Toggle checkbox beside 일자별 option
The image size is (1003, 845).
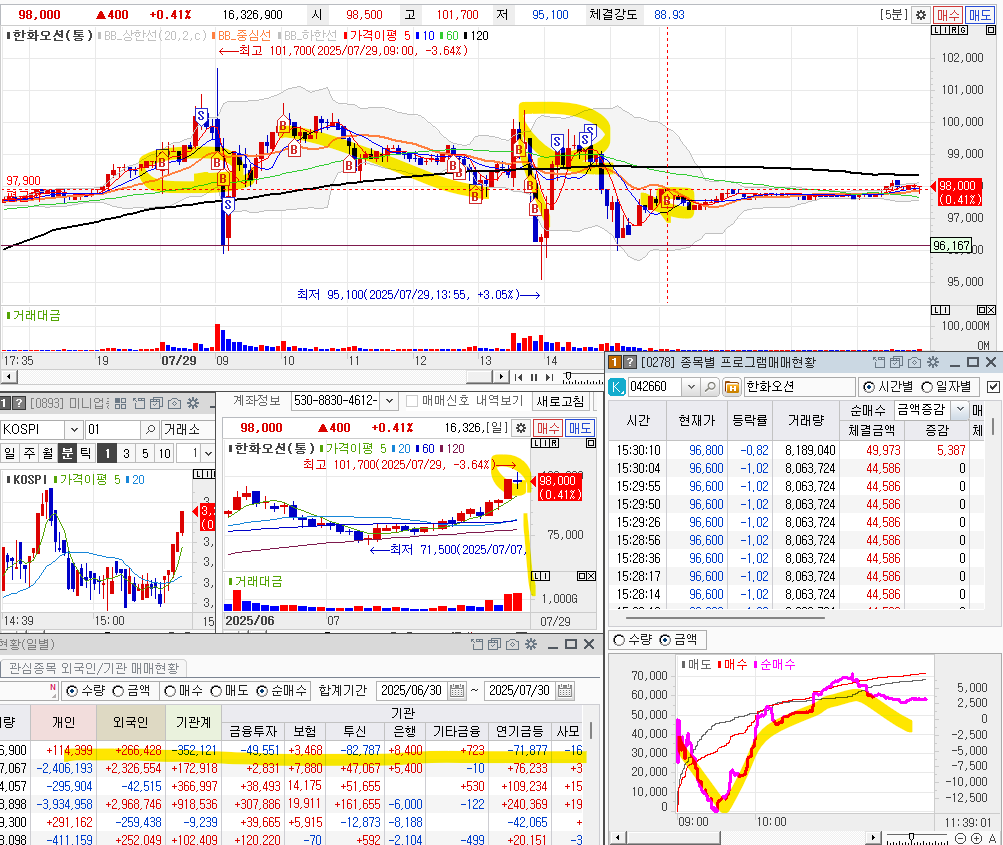(993, 387)
